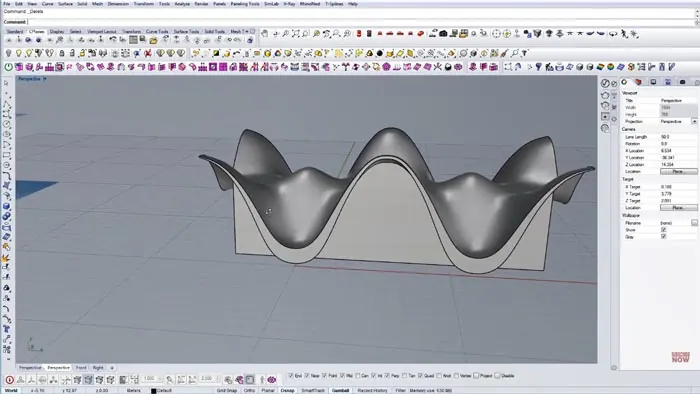Viewport: 700px width, 394px height.
Task: Click the rainbow colored layers icon
Action: pos(600,67)
